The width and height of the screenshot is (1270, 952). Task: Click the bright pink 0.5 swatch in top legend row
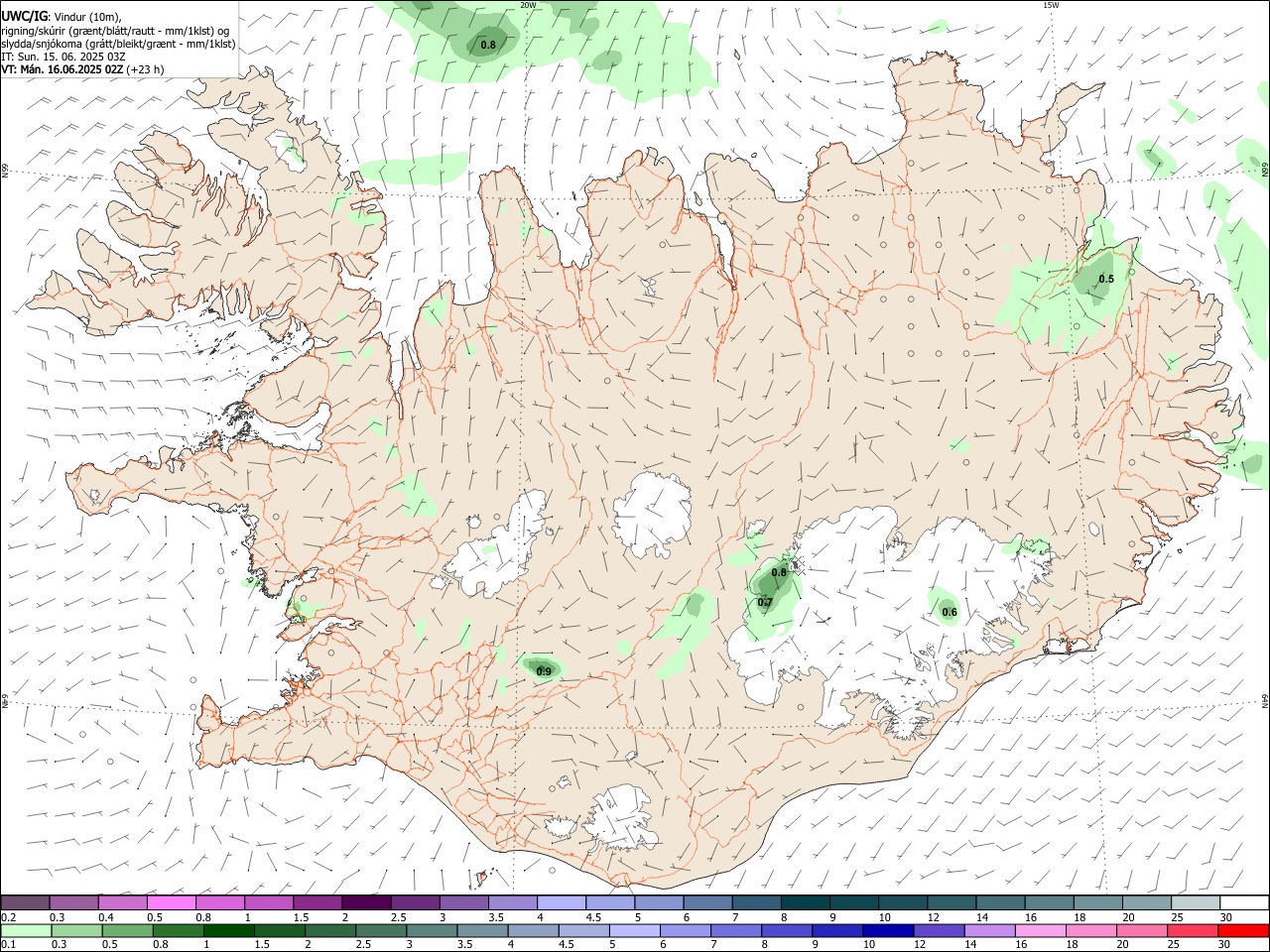tap(171, 902)
